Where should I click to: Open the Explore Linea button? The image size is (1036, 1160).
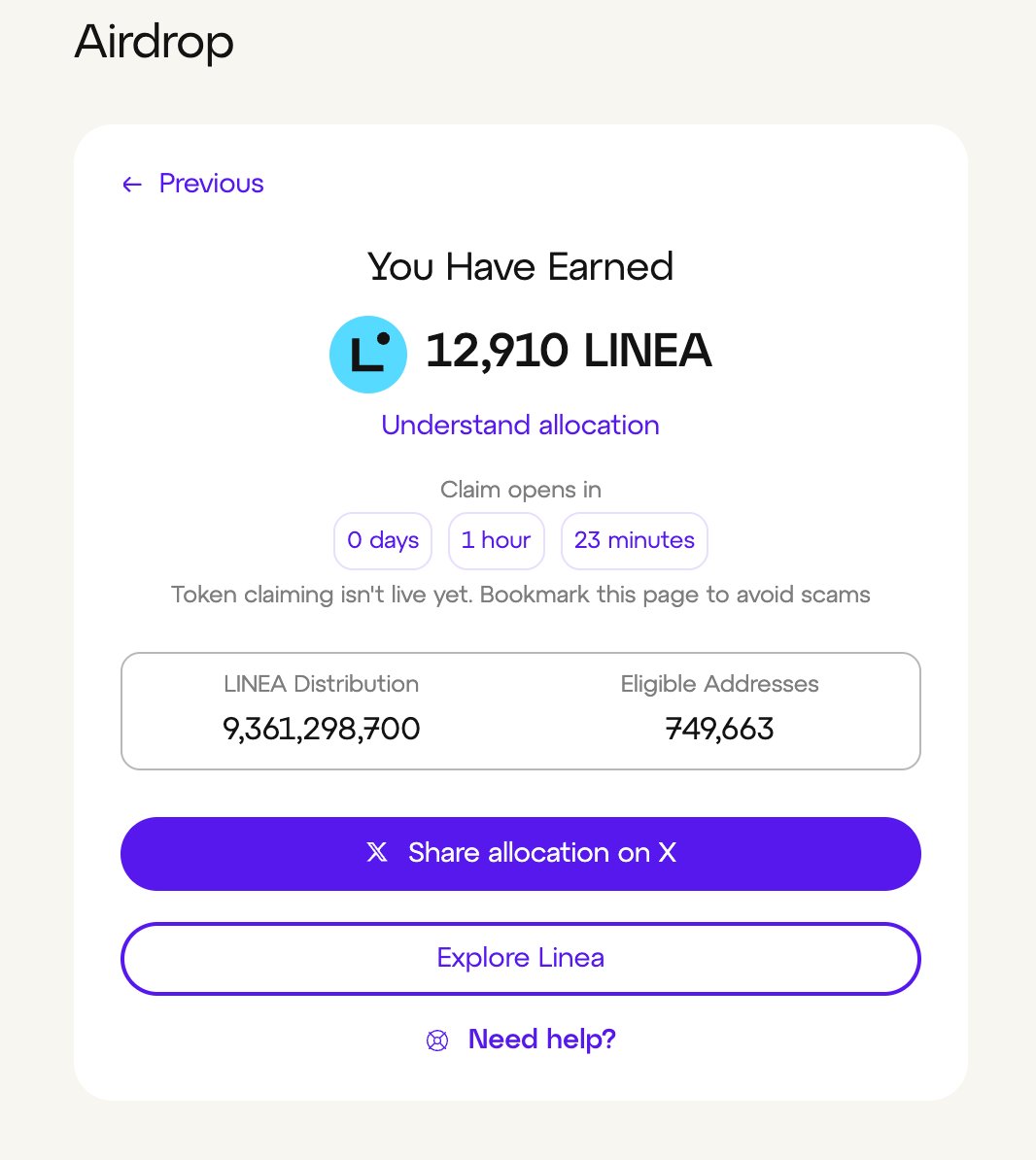pos(521,959)
